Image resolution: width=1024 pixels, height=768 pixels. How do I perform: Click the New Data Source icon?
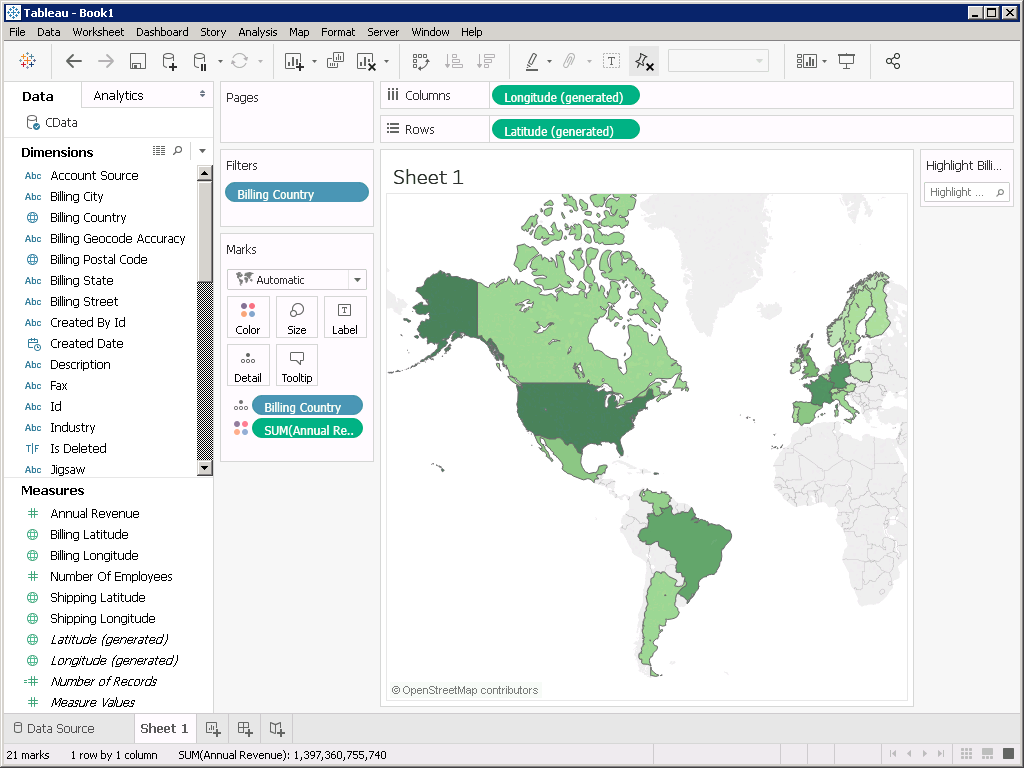tap(169, 61)
